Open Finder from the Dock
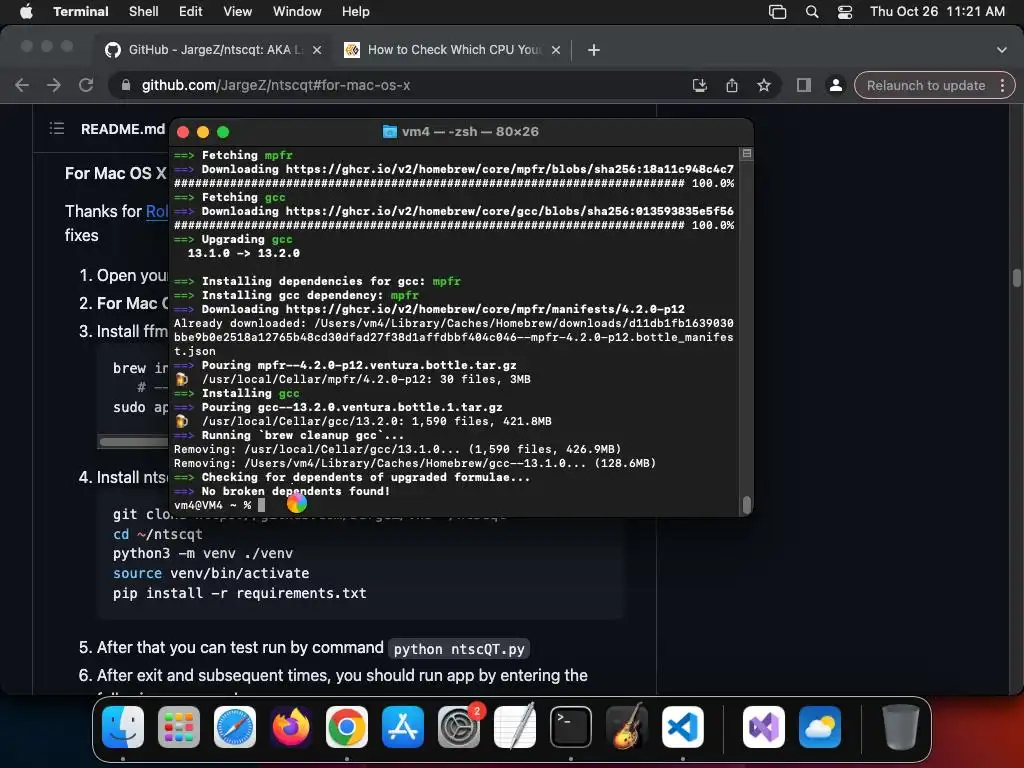The image size is (1024, 768). tap(123, 727)
